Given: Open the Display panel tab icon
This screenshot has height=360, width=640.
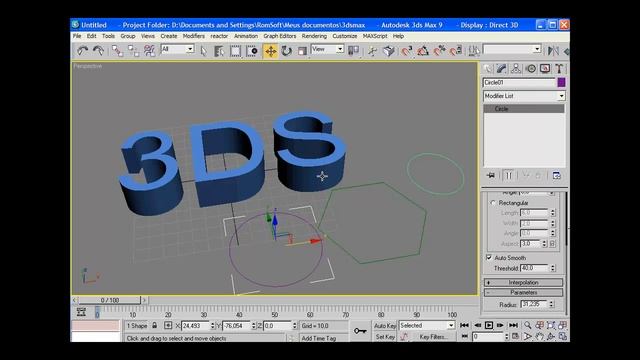Looking at the screenshot, I should click(545, 69).
